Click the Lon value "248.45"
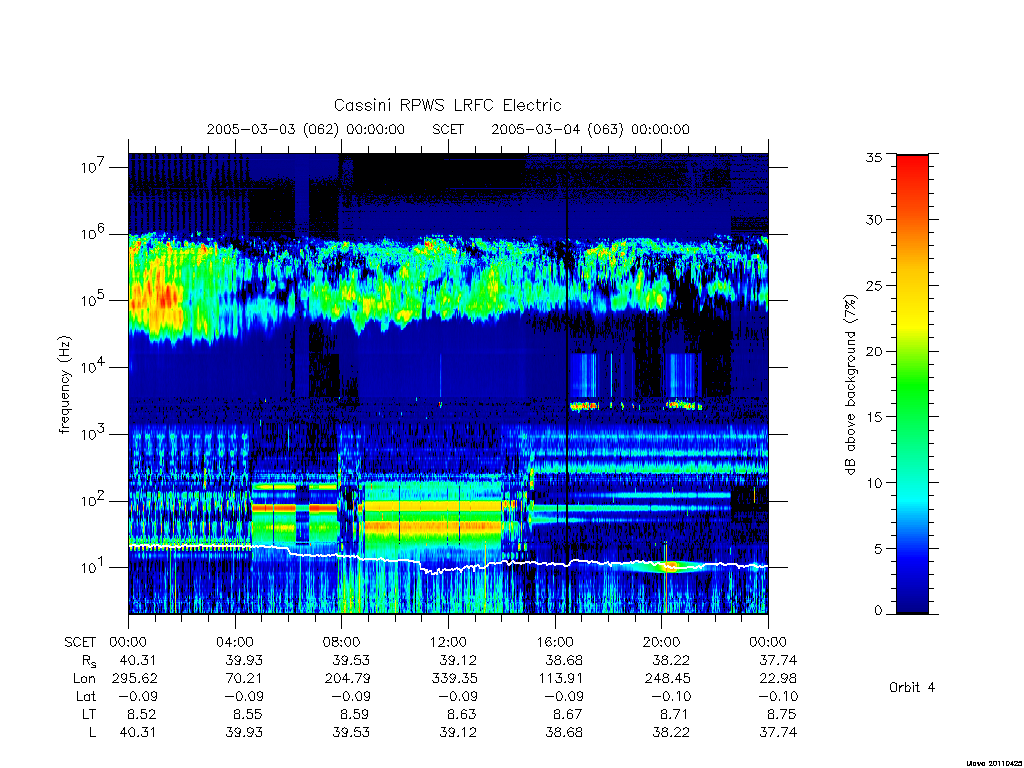Image resolution: width=1024 pixels, height=768 pixels. click(667, 679)
